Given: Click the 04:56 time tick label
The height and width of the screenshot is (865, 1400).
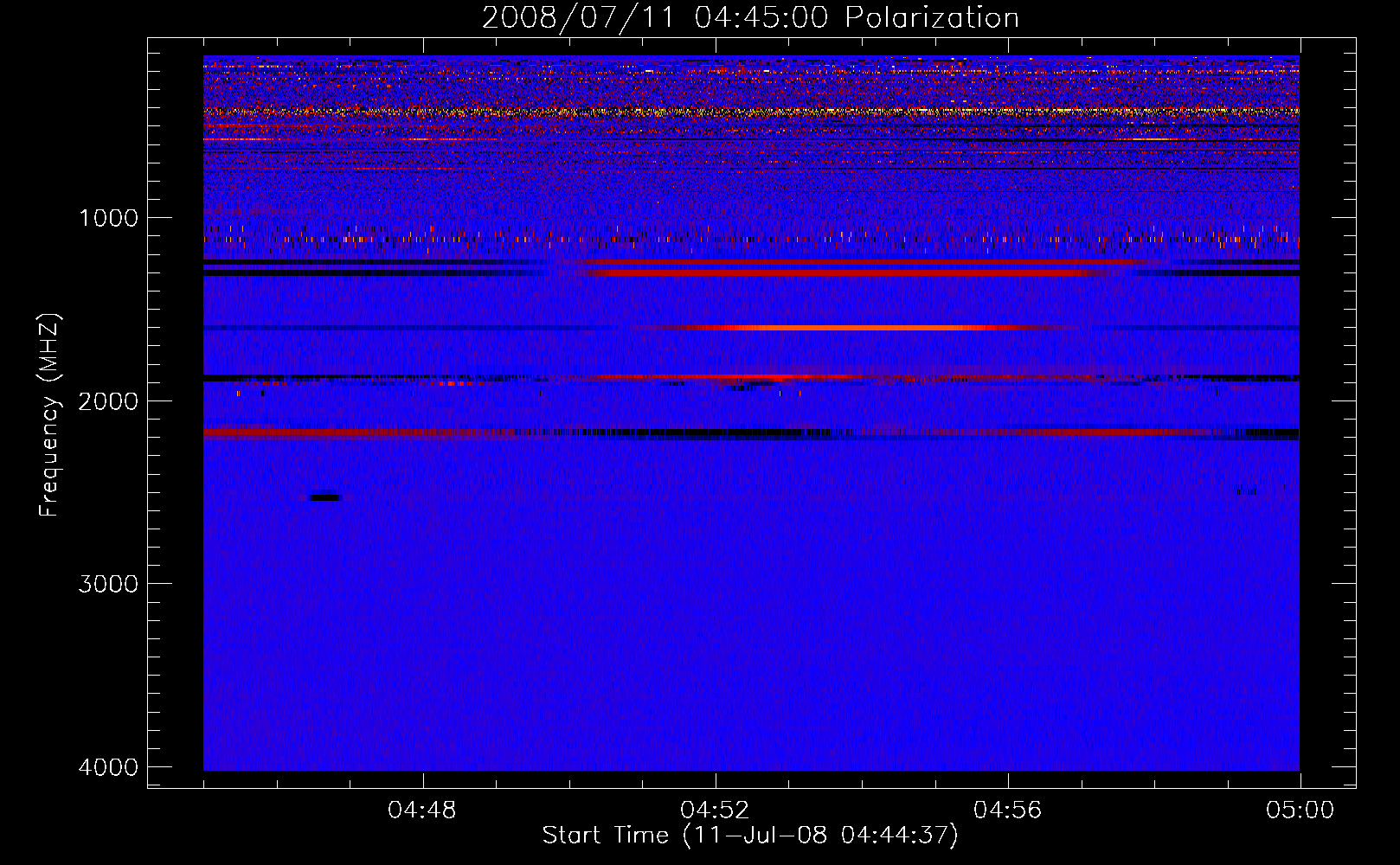Looking at the screenshot, I should (x=1008, y=811).
